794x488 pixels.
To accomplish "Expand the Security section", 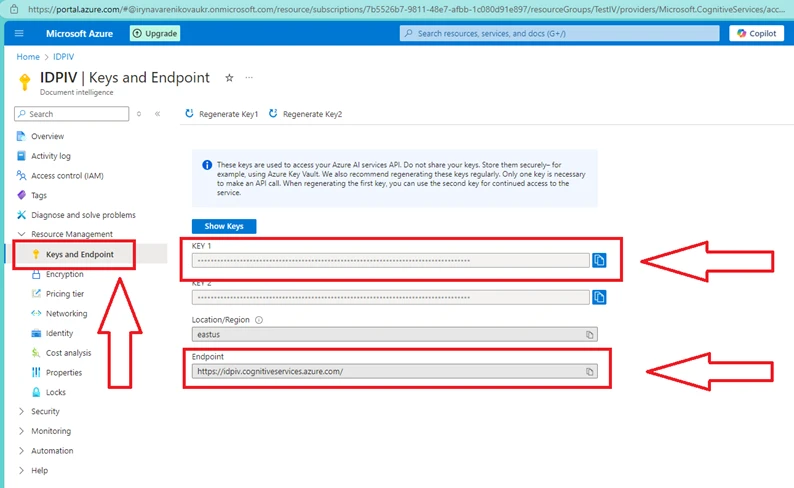I will click(x=21, y=411).
